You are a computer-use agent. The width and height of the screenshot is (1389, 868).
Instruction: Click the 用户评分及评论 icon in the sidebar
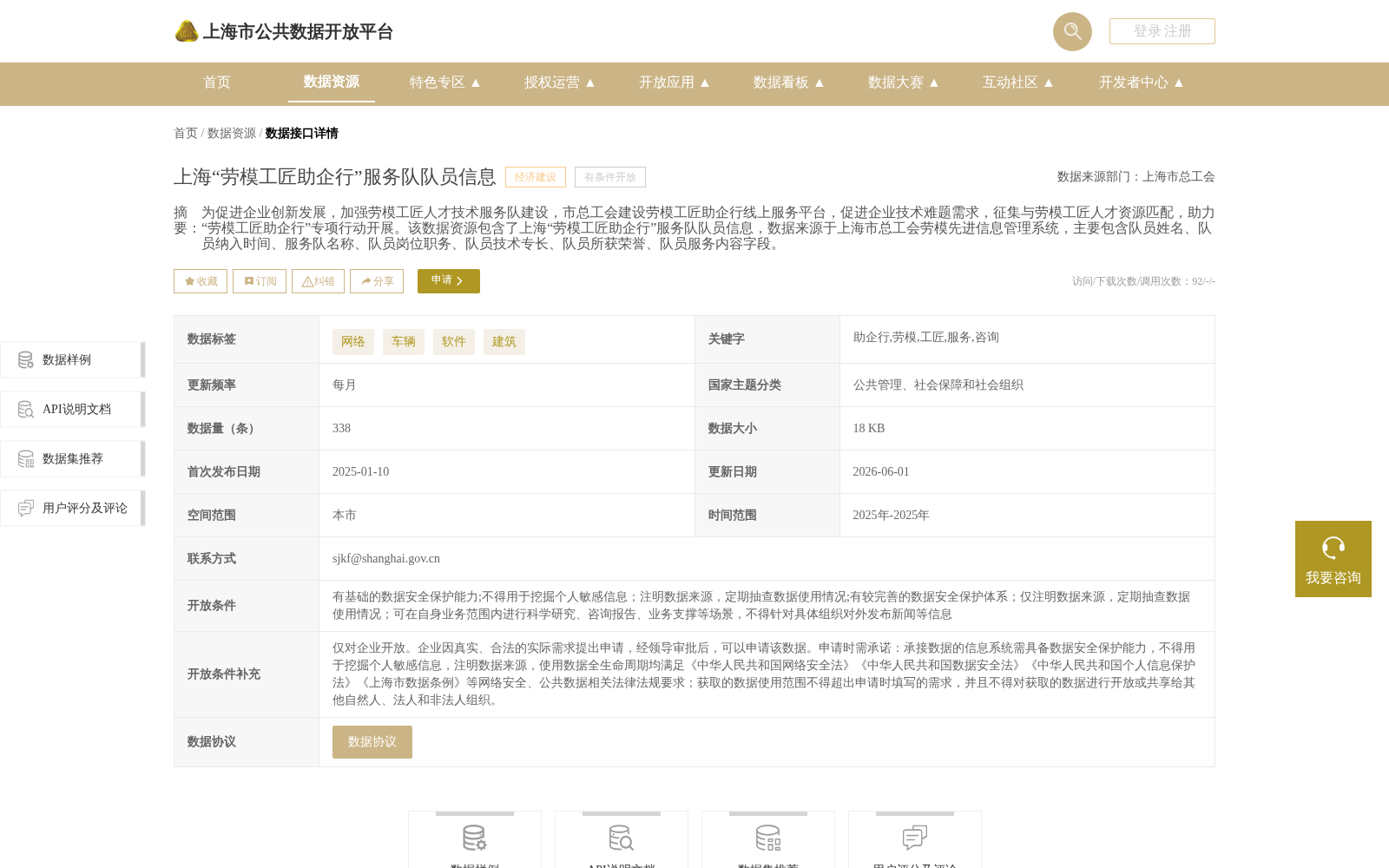tap(26, 509)
